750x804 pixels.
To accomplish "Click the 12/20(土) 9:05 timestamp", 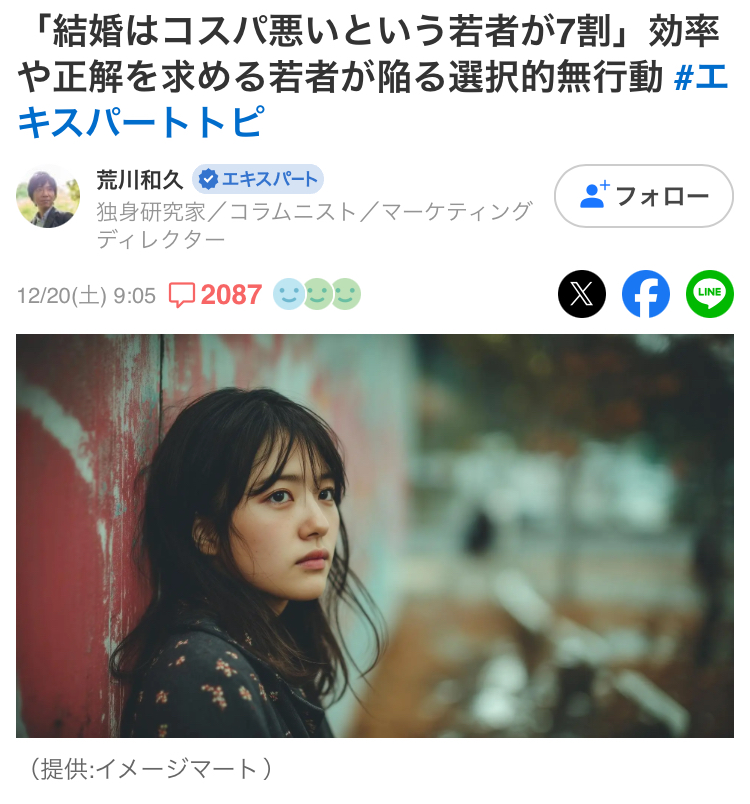I will point(86,296).
